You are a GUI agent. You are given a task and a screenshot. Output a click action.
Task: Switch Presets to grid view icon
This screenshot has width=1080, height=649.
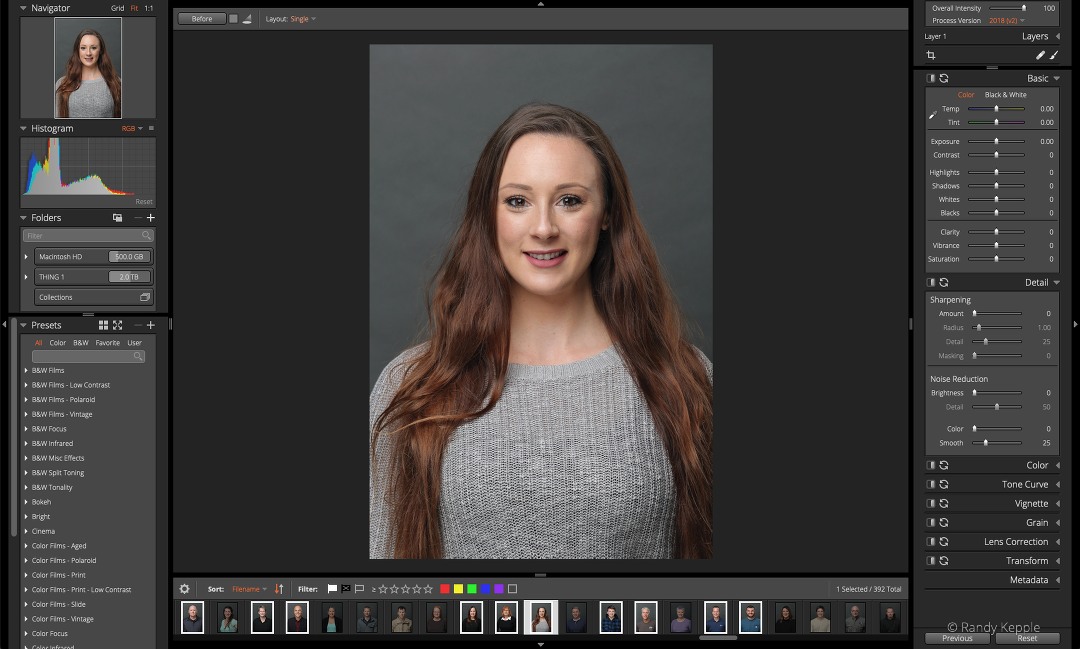coord(103,324)
